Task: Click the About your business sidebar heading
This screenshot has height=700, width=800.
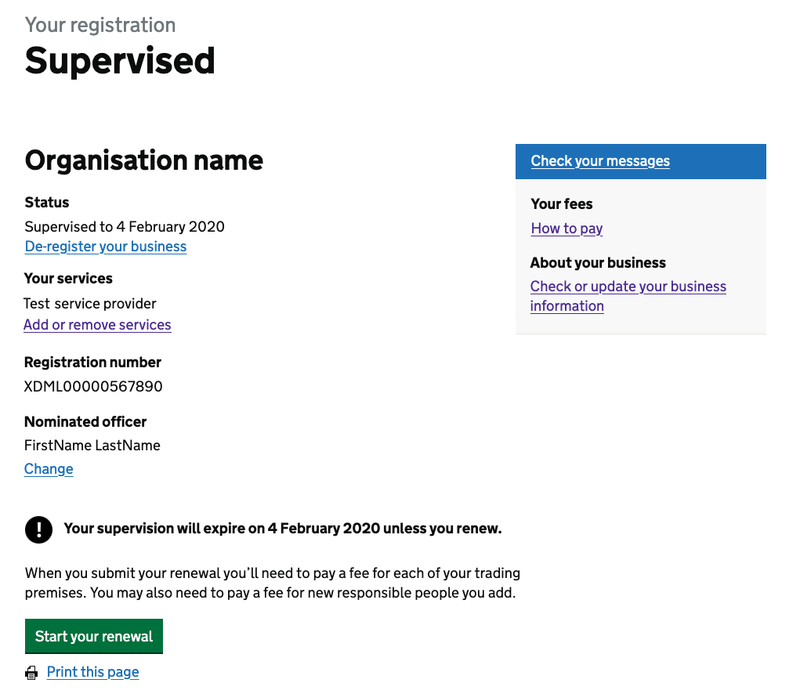Action: point(597,262)
